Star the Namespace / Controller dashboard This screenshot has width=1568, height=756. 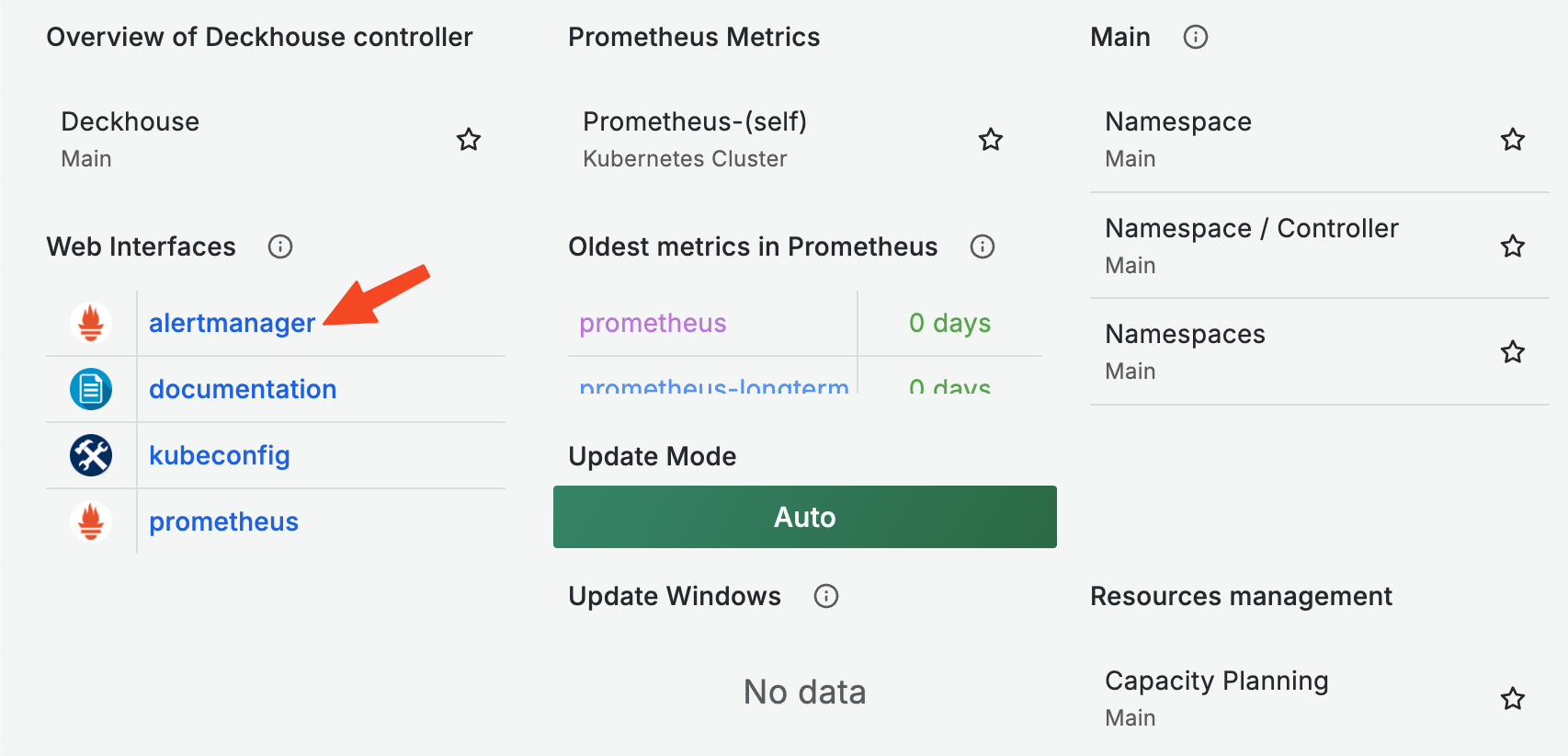click(x=1512, y=246)
